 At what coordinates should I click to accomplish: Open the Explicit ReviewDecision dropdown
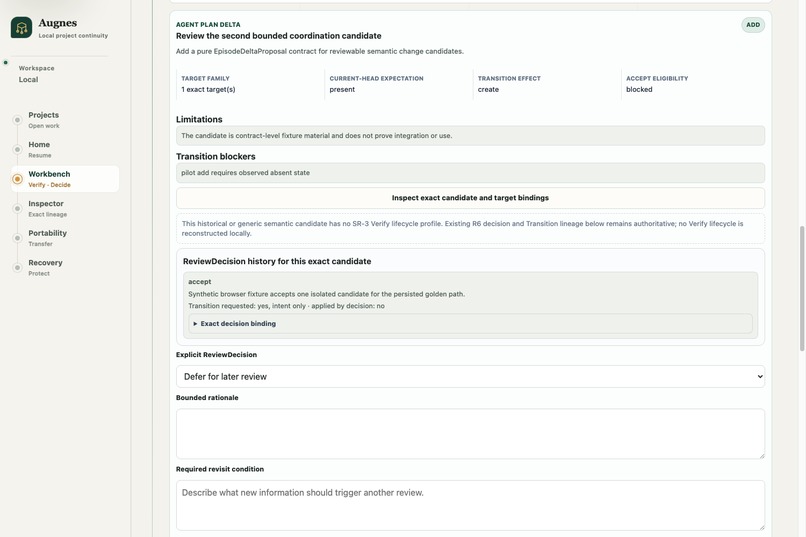(x=470, y=377)
